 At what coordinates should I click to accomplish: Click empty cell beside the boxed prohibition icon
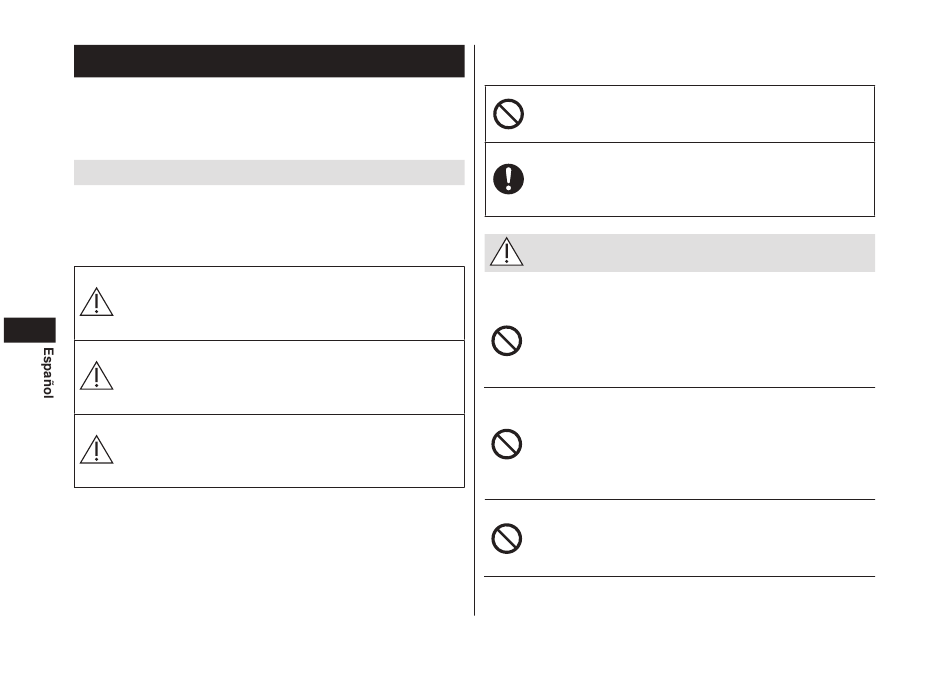703,114
